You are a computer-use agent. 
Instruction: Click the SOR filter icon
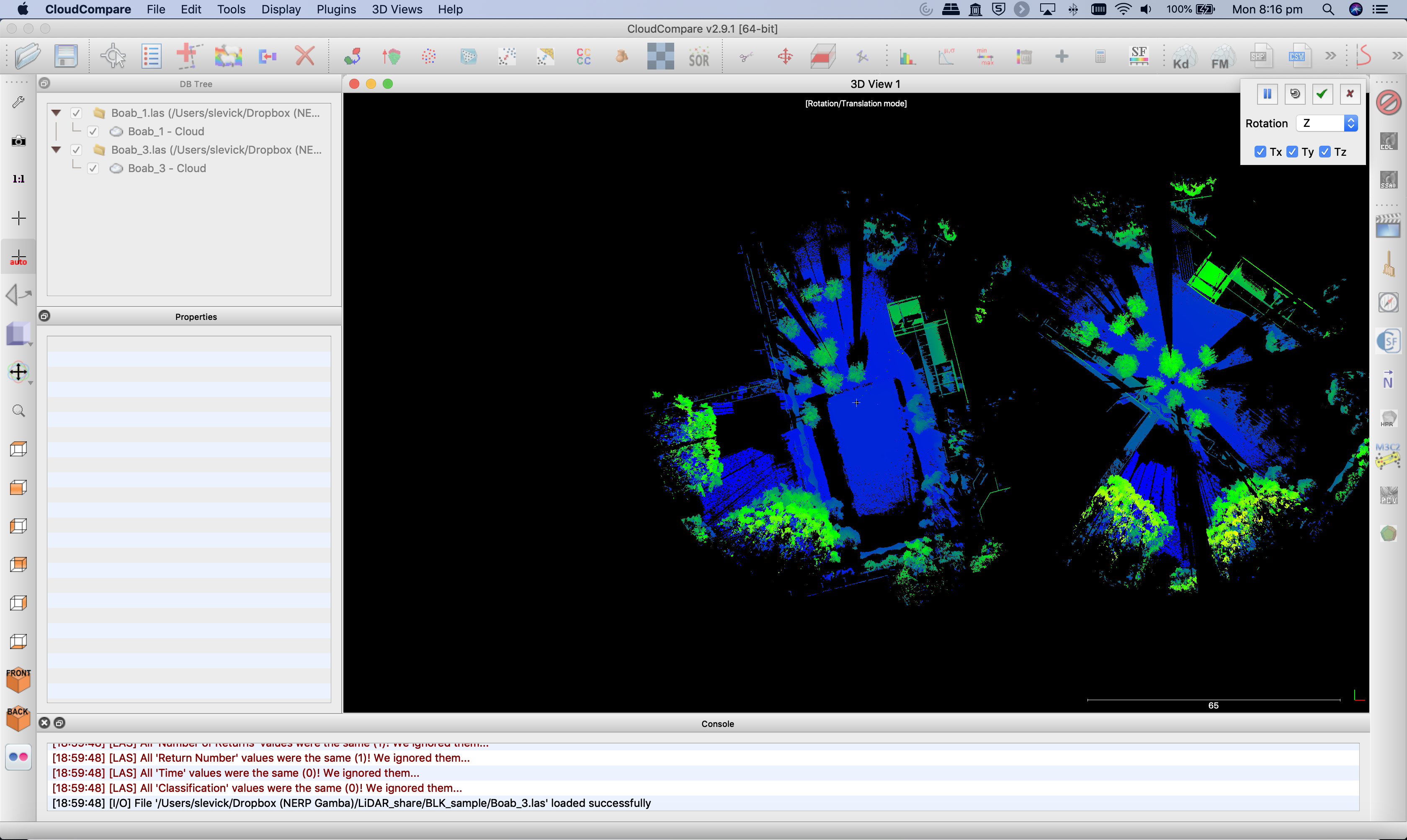699,56
